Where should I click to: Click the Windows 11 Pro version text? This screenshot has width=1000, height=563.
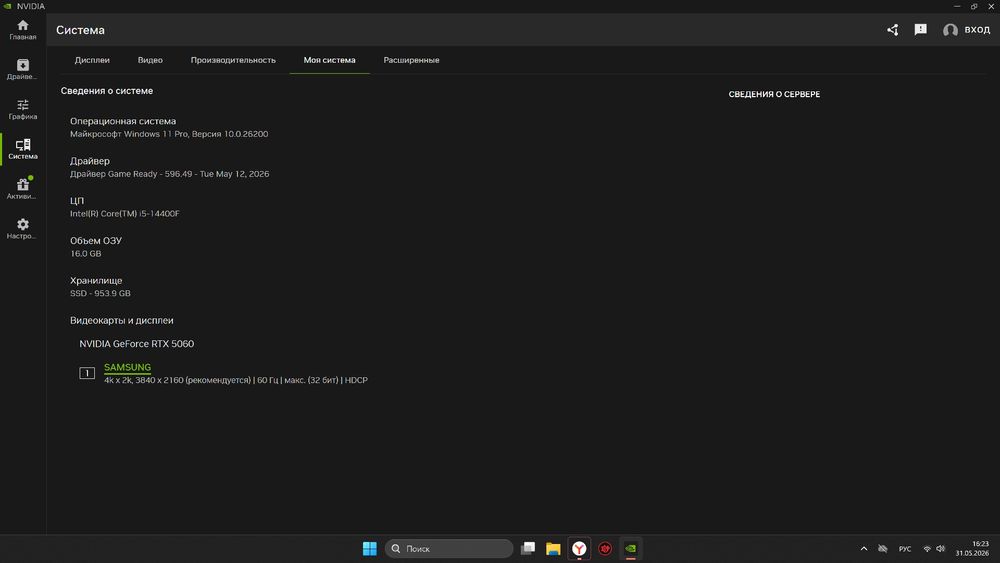coord(169,134)
